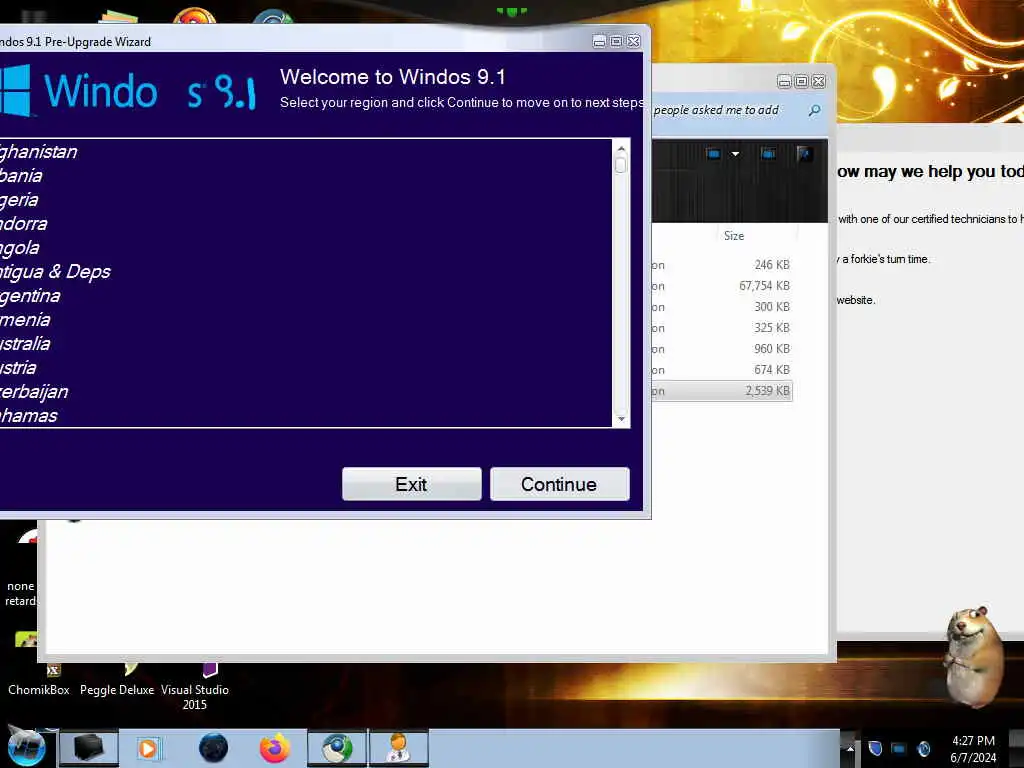Screen dimensions: 1024x768
Task: Open the Explorer help icon
Action: [804, 153]
